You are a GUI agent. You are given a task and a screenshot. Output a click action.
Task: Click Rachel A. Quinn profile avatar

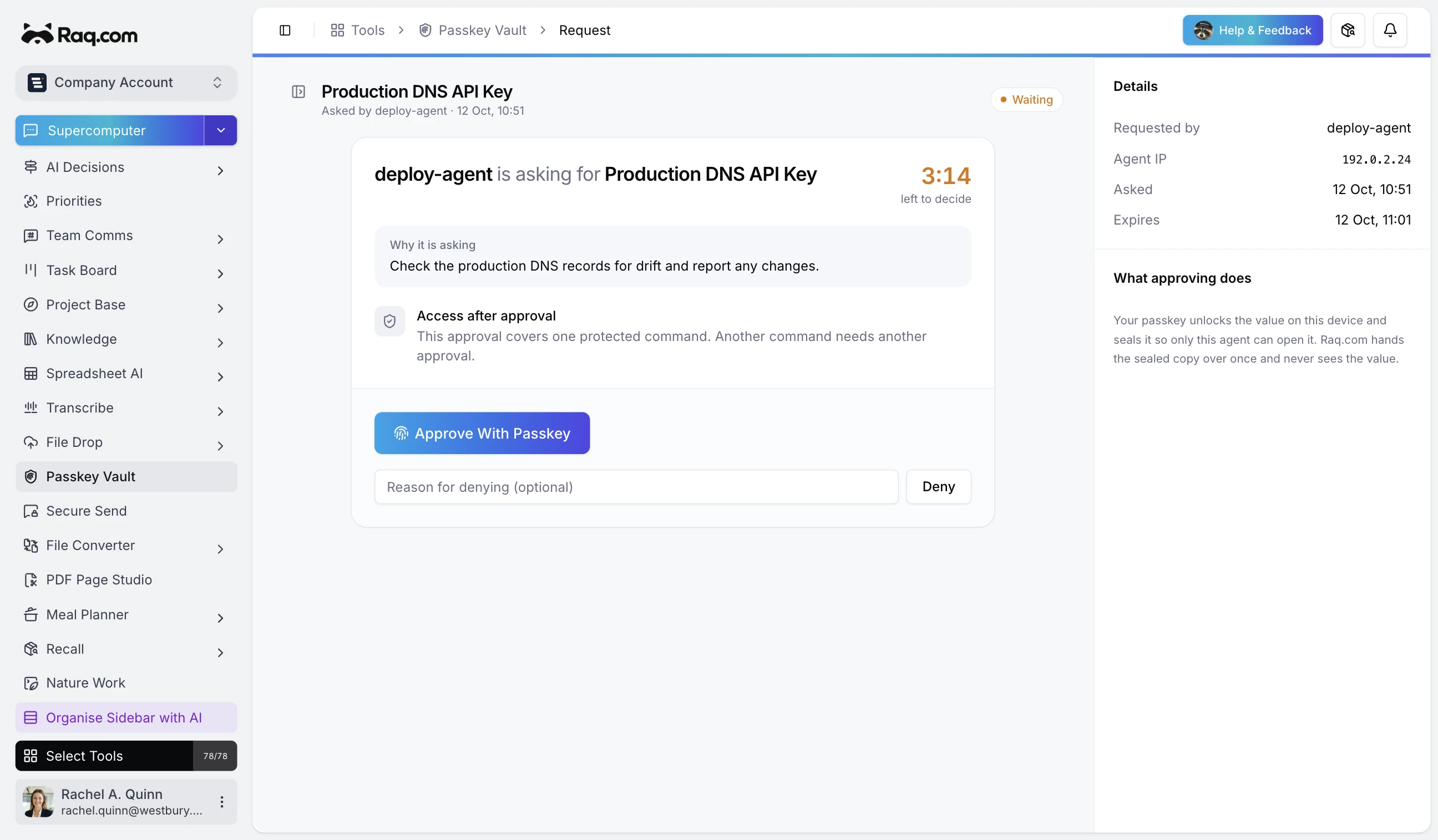38,802
